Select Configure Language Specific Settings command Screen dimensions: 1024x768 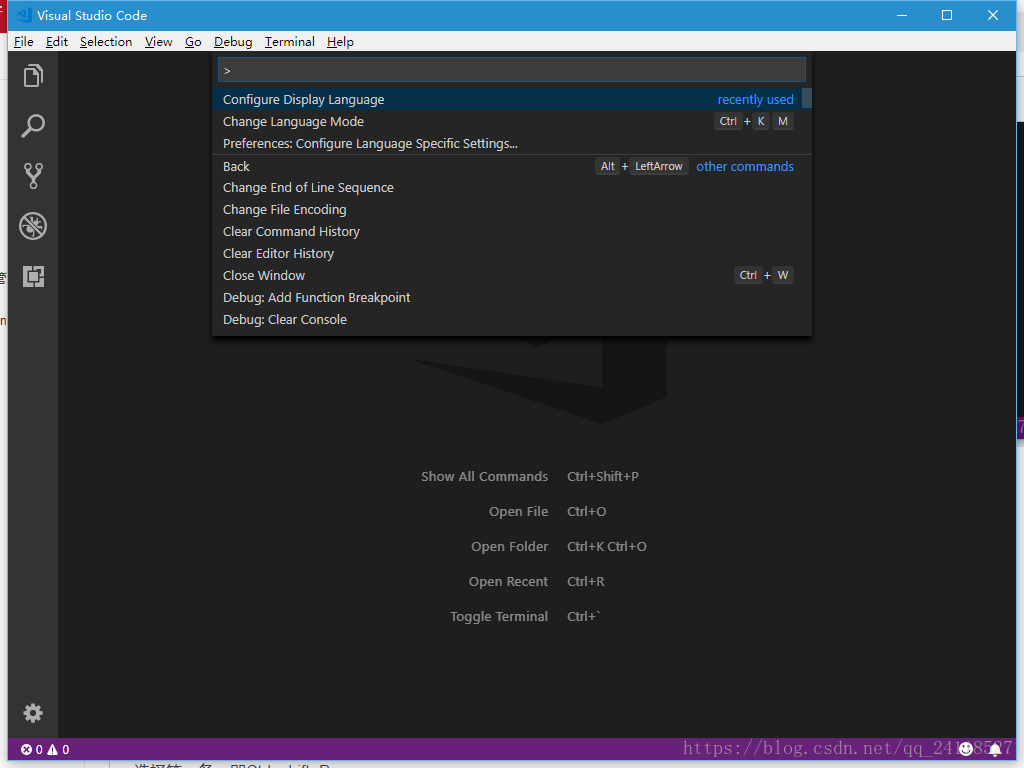507,144
